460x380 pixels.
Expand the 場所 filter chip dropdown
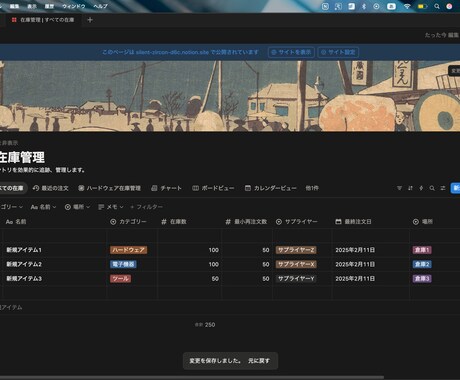[77, 207]
